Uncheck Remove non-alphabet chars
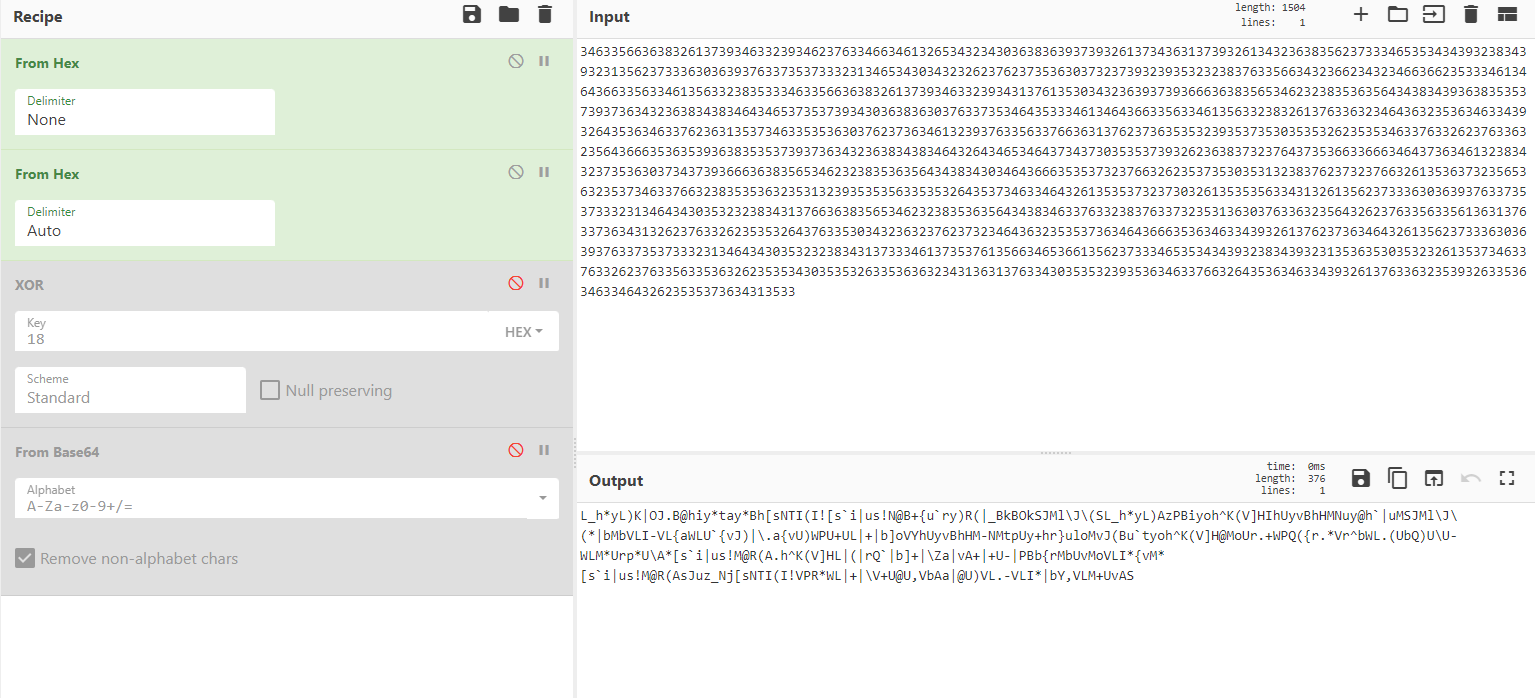Image resolution: width=1535 pixels, height=698 pixels. click(25, 558)
